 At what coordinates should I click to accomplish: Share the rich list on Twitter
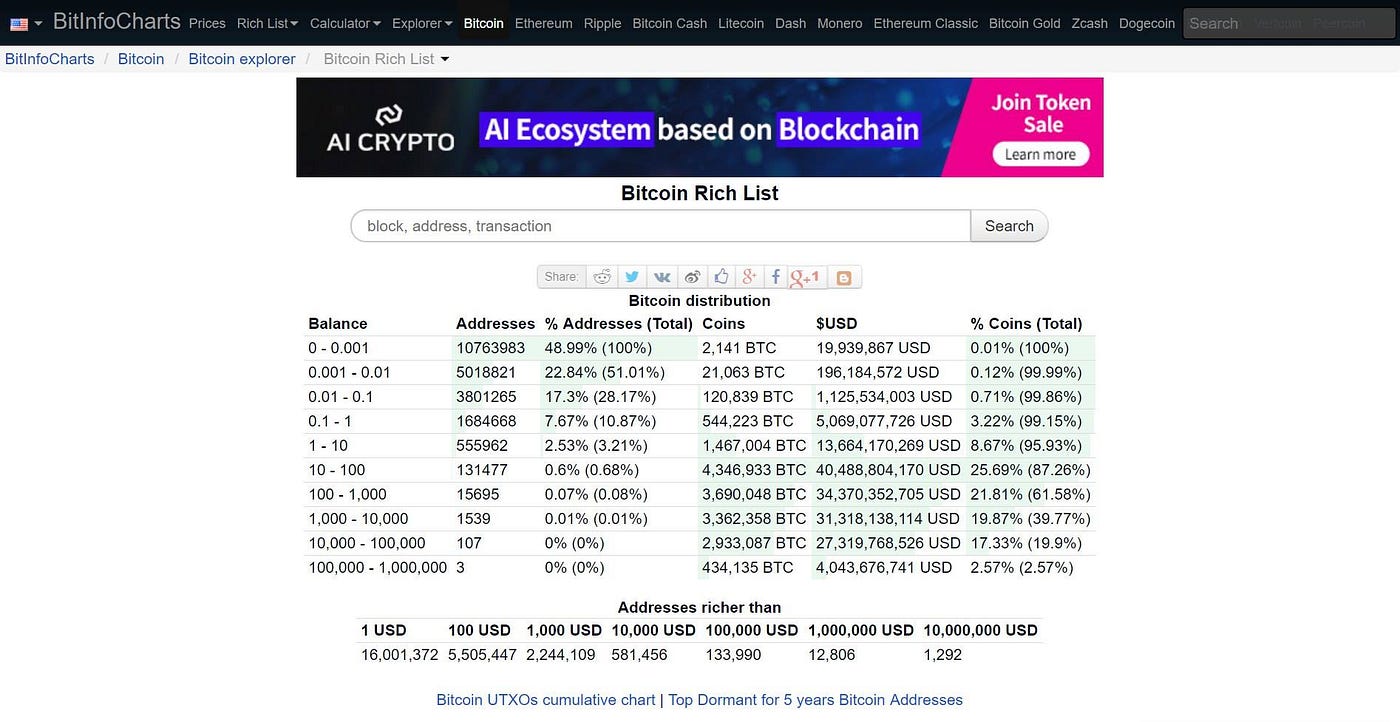(x=632, y=277)
